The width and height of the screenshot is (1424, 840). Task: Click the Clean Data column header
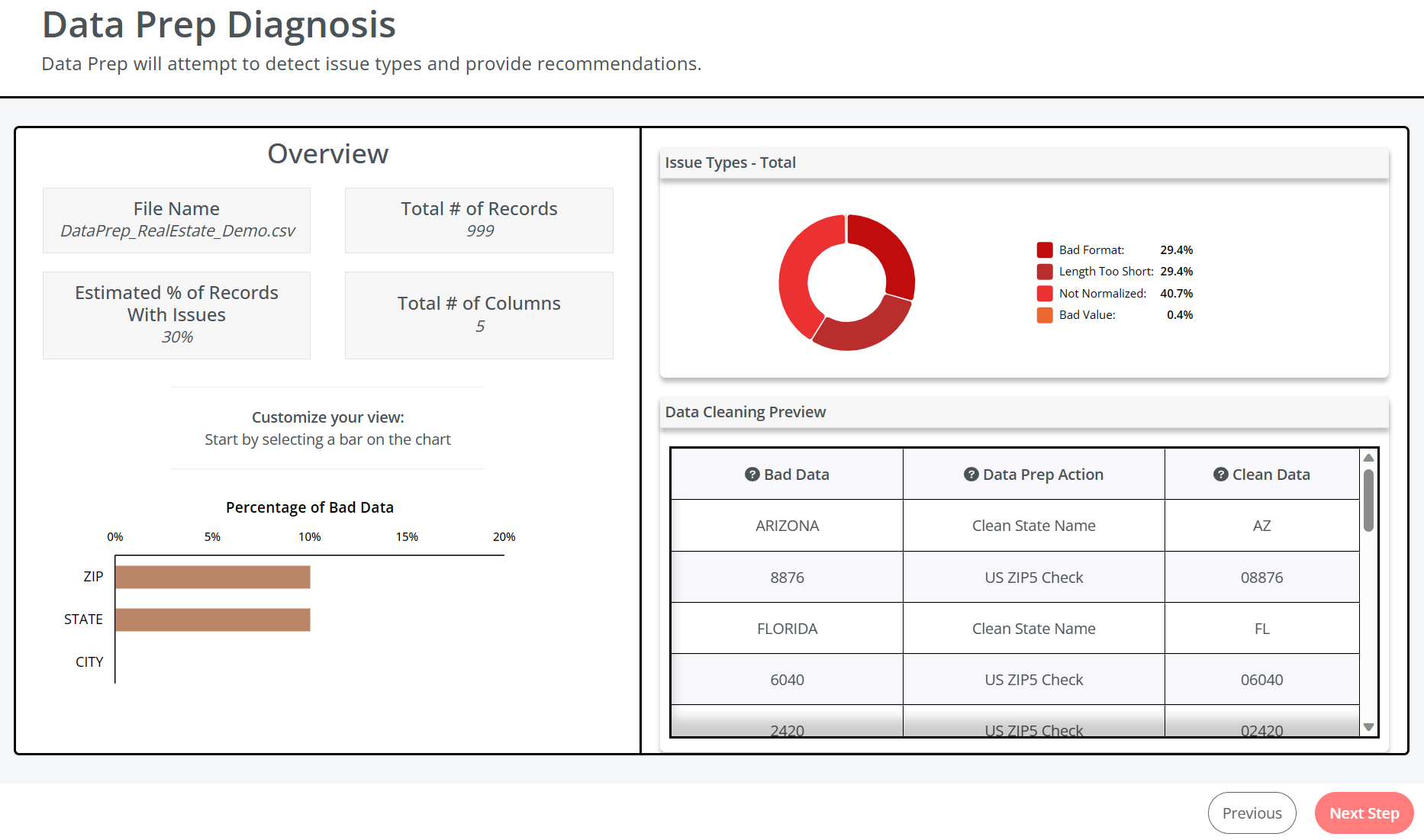point(1262,474)
